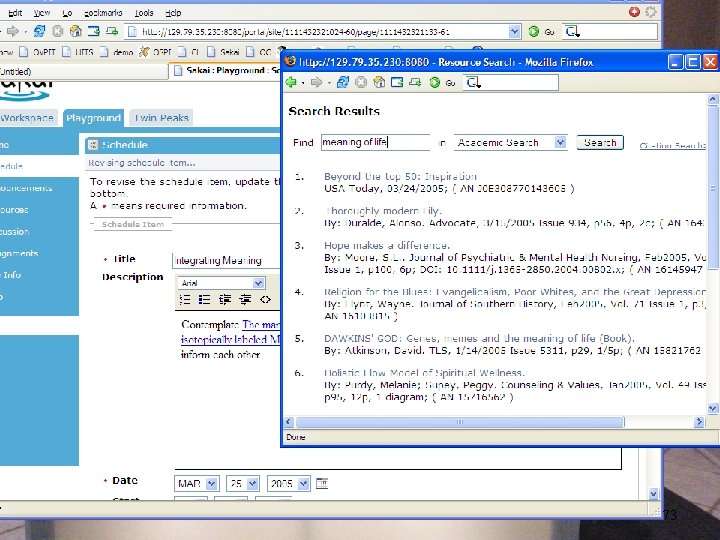Open Bookmarks menu in main window
720x540 pixels.
(103, 13)
